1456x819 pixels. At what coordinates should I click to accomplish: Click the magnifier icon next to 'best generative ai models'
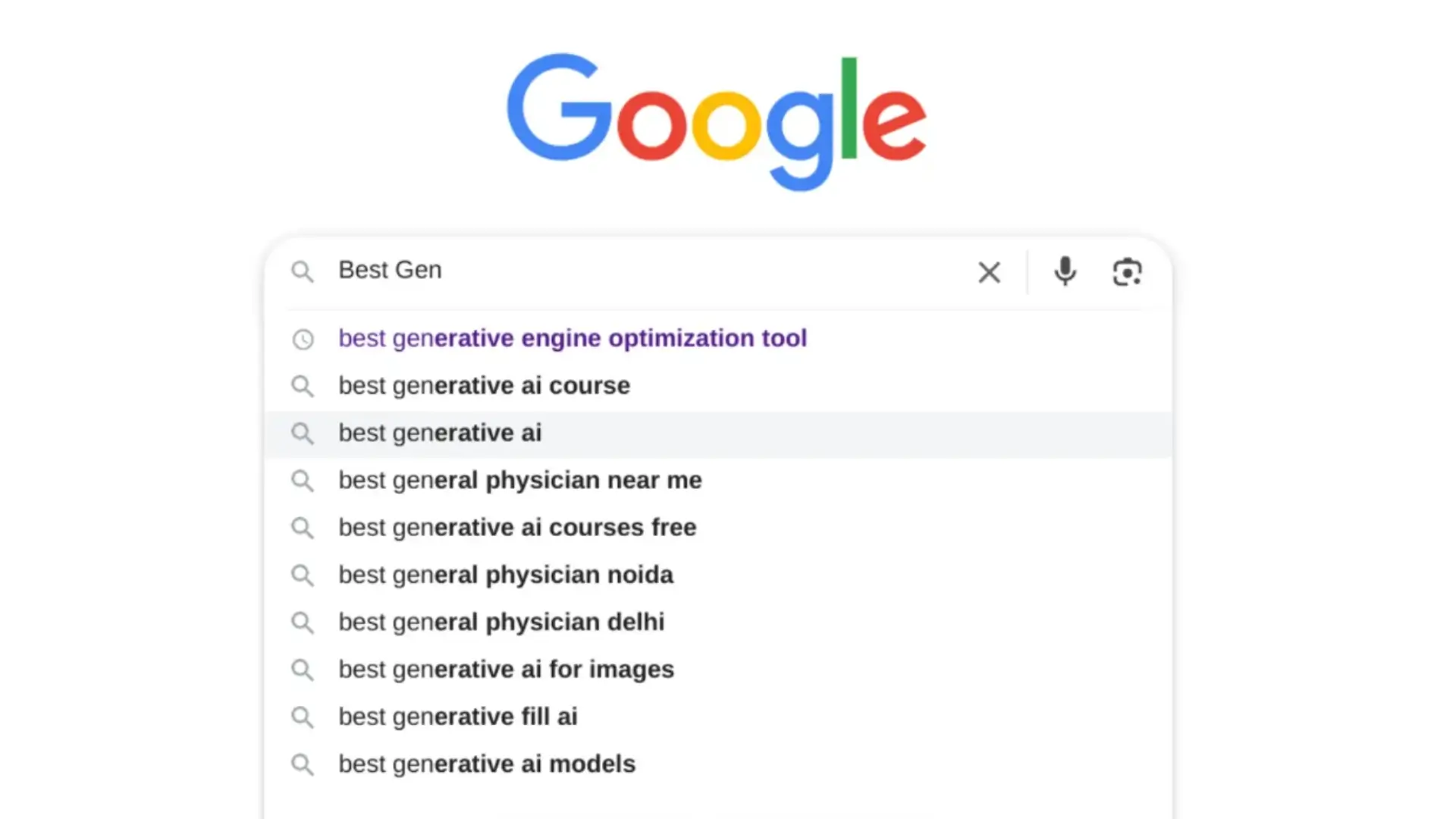pos(303,764)
